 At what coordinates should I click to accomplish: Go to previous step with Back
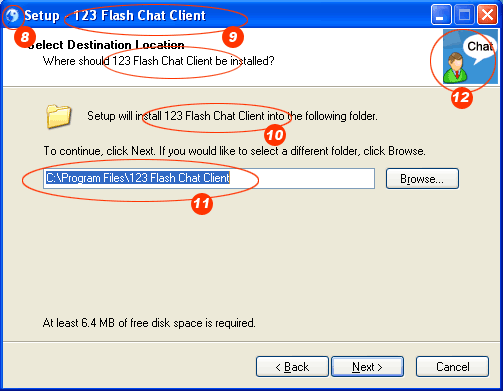tap(292, 367)
